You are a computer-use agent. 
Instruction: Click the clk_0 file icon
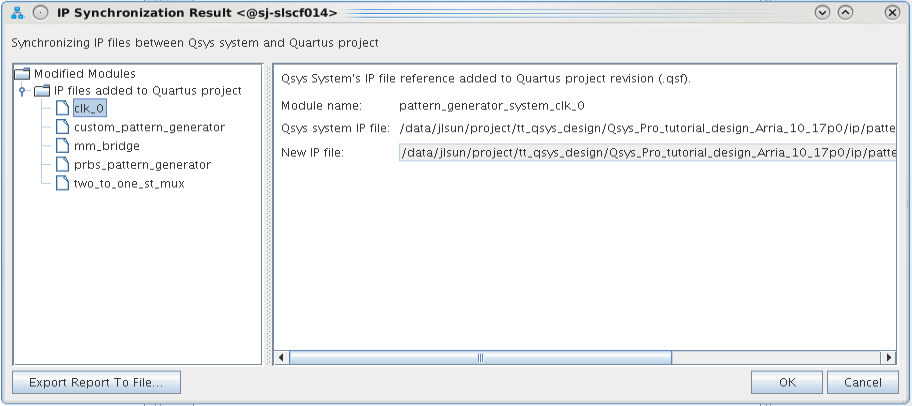coord(62,108)
